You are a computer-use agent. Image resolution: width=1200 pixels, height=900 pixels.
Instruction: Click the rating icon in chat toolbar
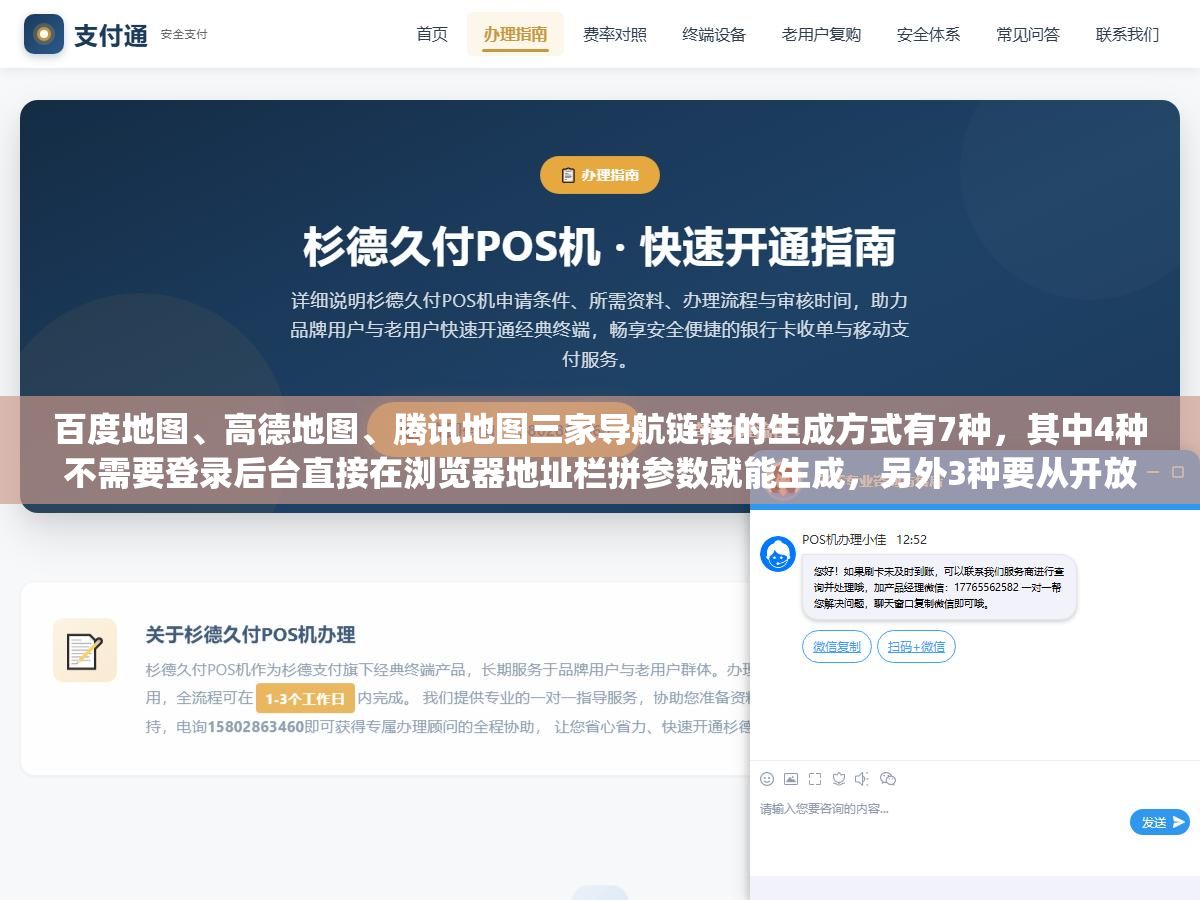[839, 779]
